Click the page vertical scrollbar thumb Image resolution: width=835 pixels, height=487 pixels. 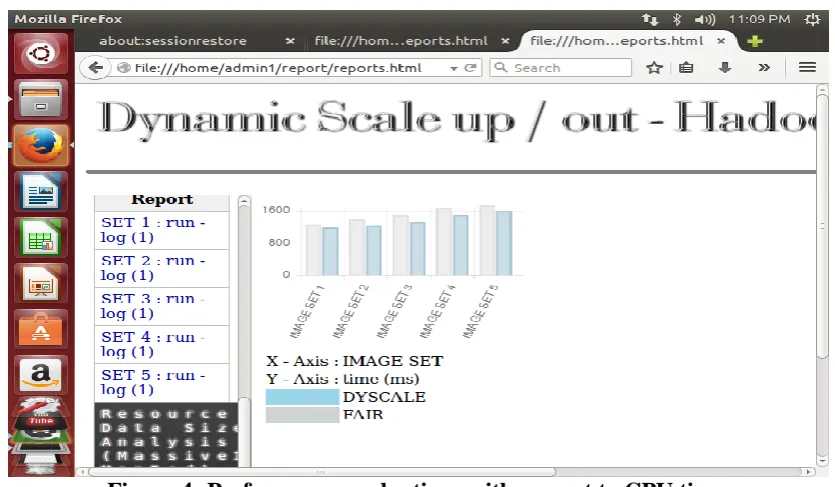click(822, 226)
